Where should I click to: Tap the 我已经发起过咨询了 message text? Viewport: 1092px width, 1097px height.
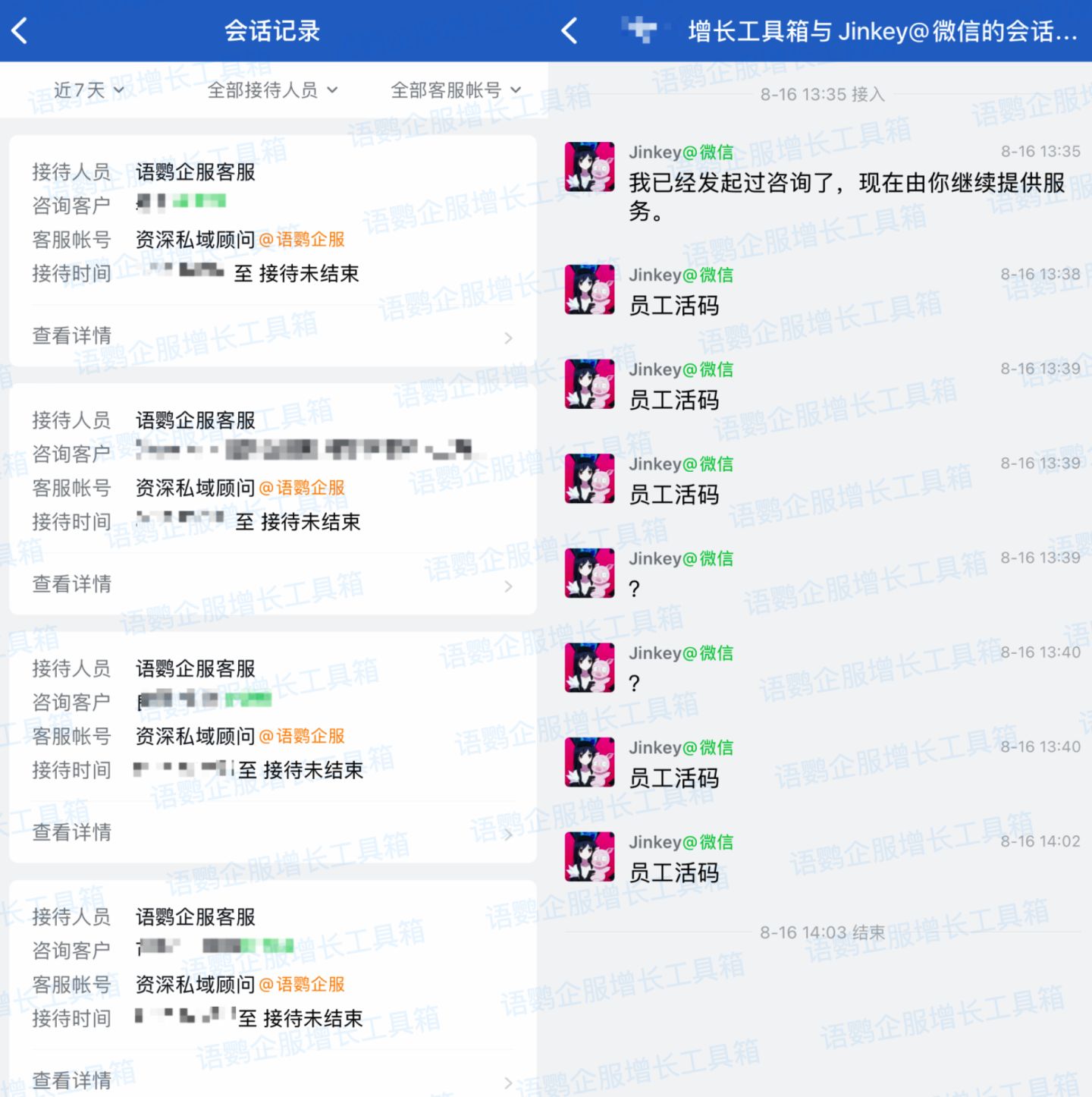tap(846, 196)
